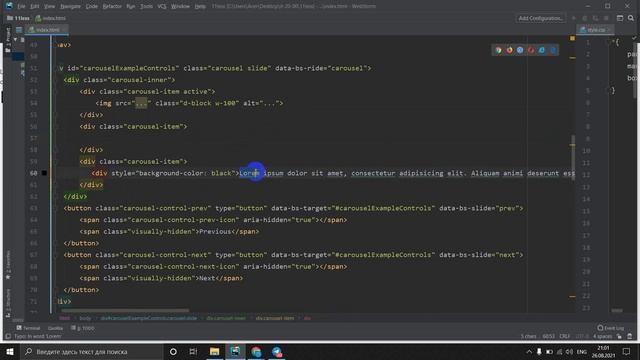Click the black color gutter swatch on line 60
Viewport: 640px width, 360px height.
[44, 173]
